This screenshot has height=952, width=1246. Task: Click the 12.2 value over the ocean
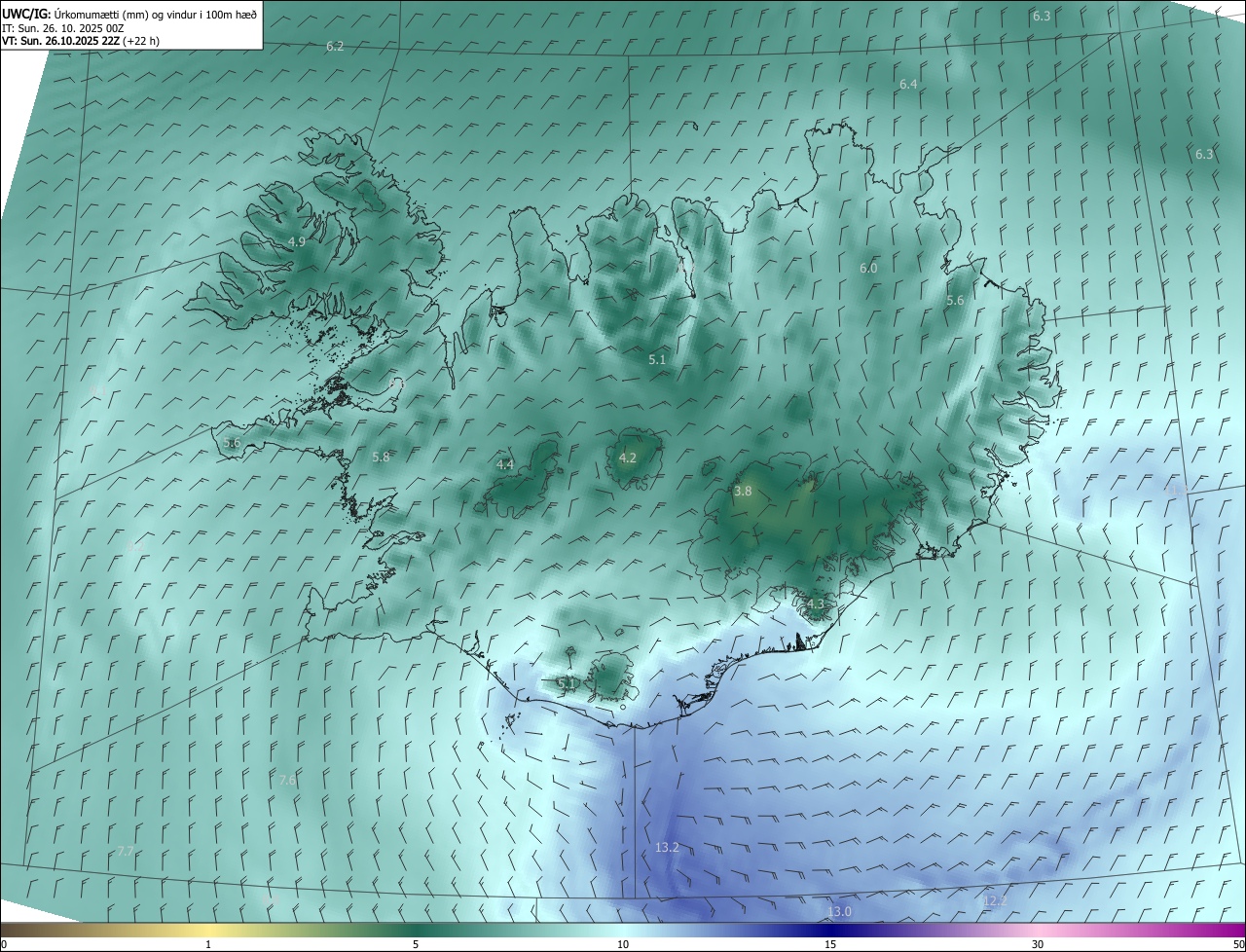coord(995,900)
